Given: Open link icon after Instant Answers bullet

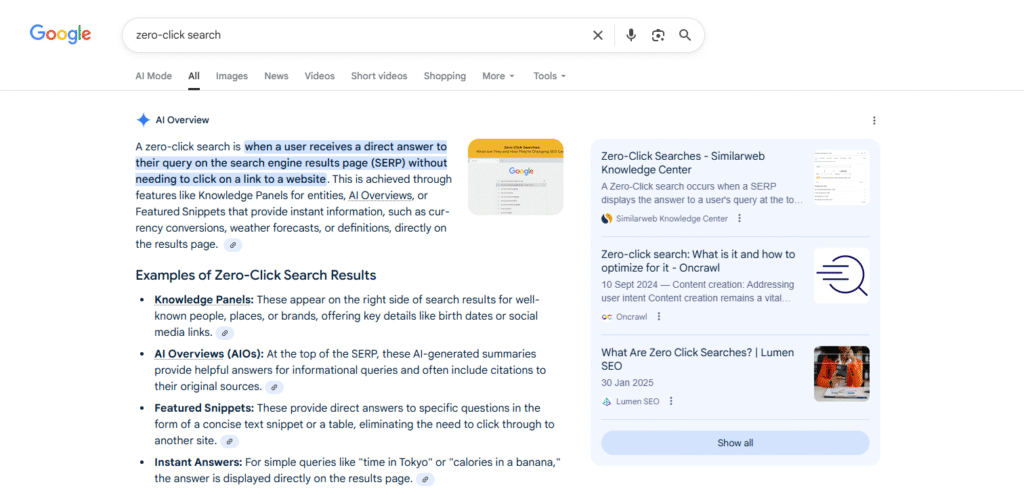Looking at the screenshot, I should click(425, 479).
